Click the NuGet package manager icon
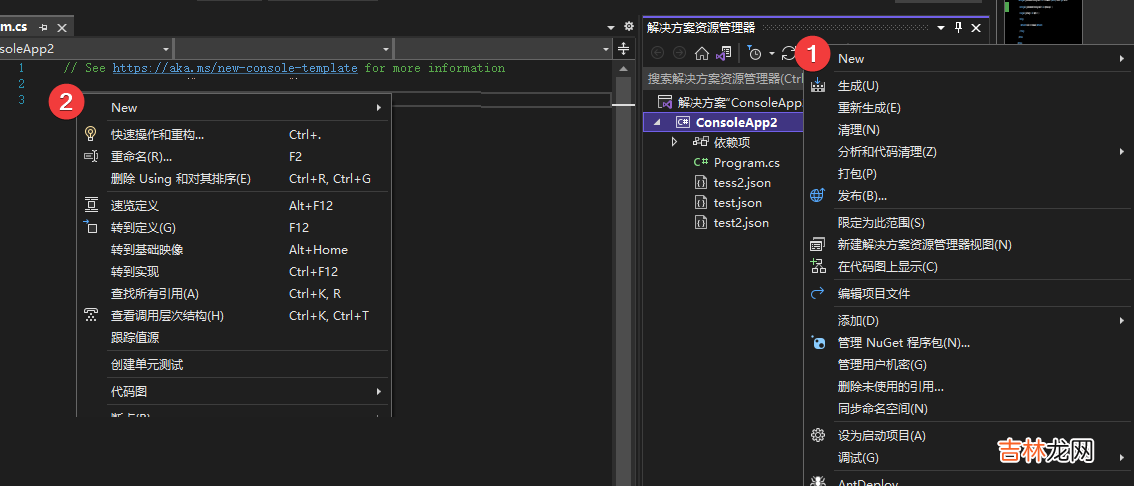Screen dimensions: 1134x486 coord(818,343)
